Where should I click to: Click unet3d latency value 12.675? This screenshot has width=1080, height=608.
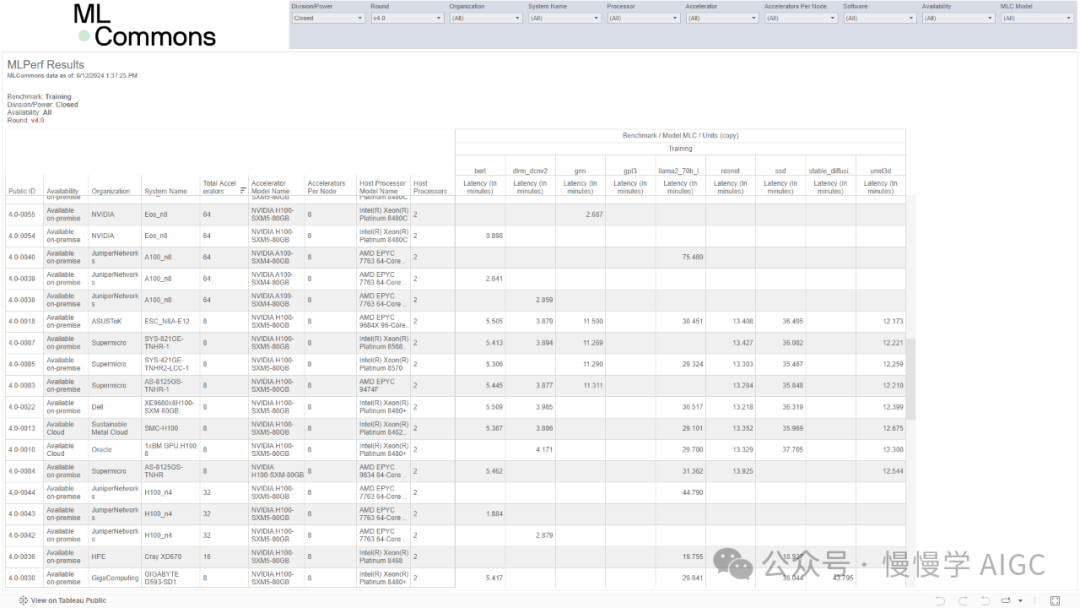pyautogui.click(x=893, y=428)
